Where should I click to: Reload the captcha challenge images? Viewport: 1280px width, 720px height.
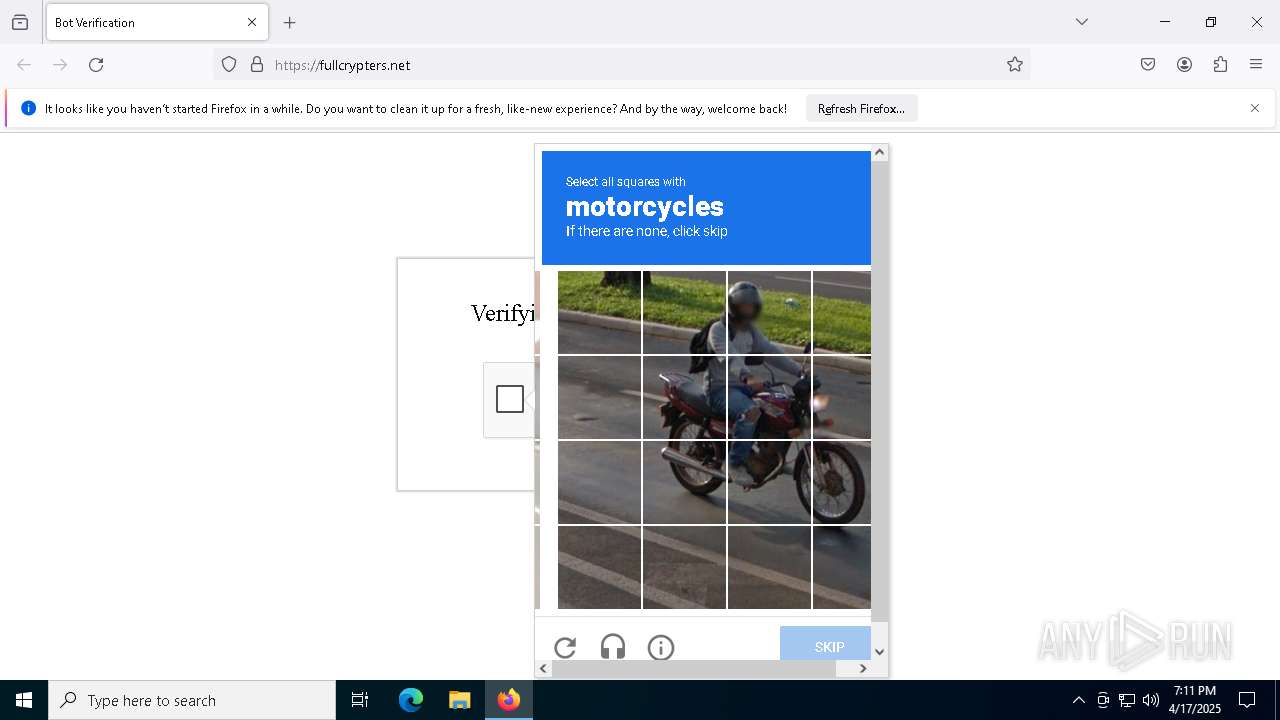565,648
